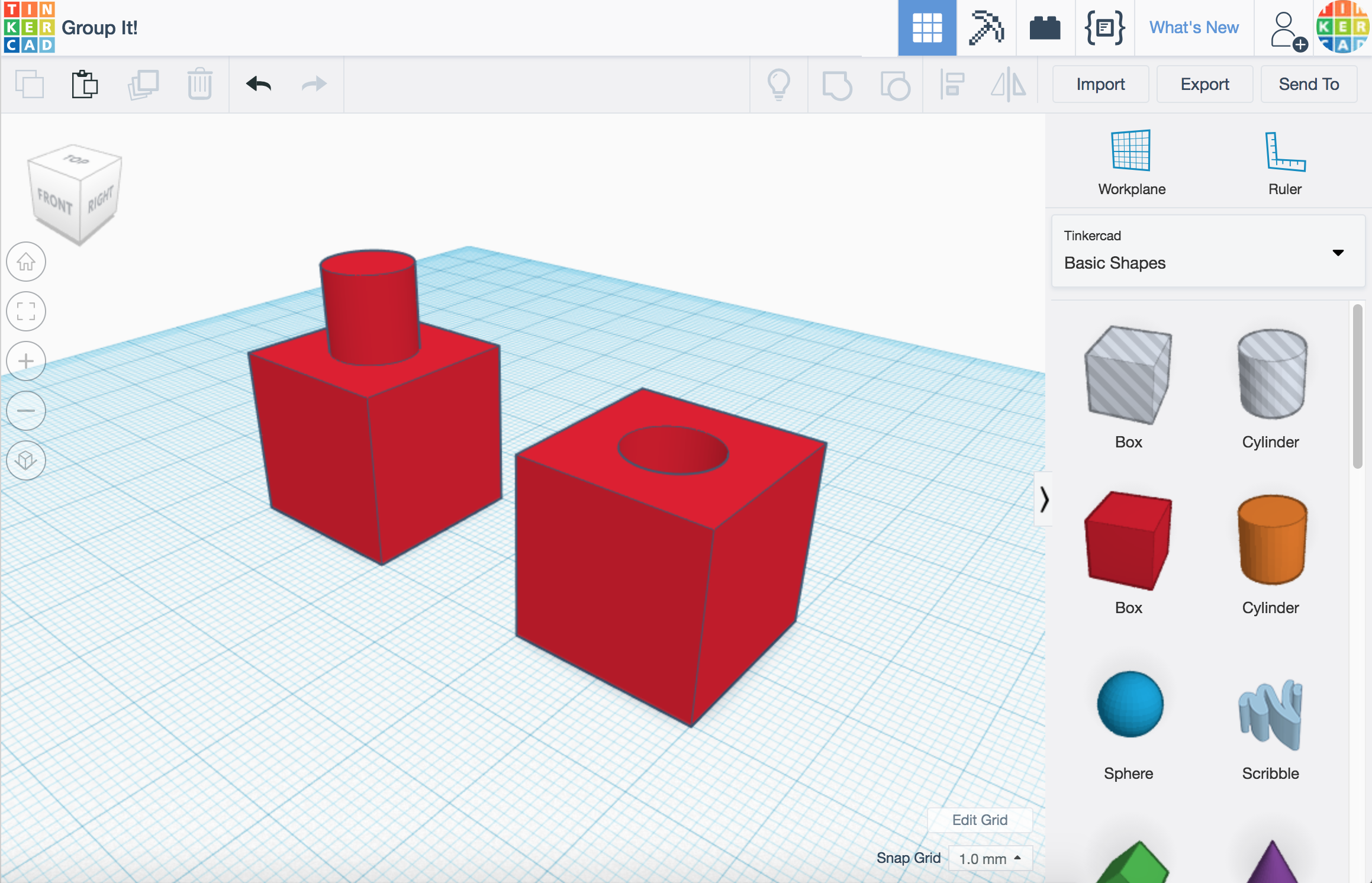Toggle perspective/orthographic view cube icon
1372x883 pixels.
coord(26,460)
